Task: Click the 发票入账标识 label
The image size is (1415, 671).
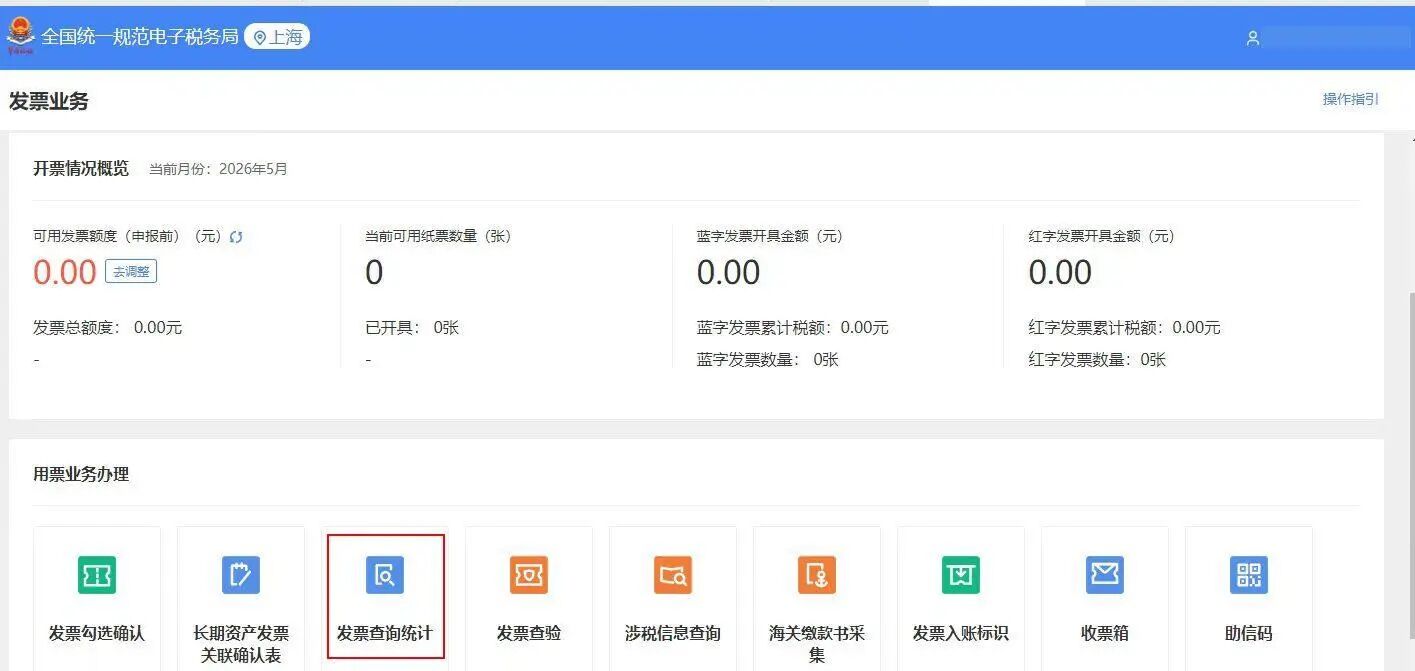Action: [x=961, y=633]
